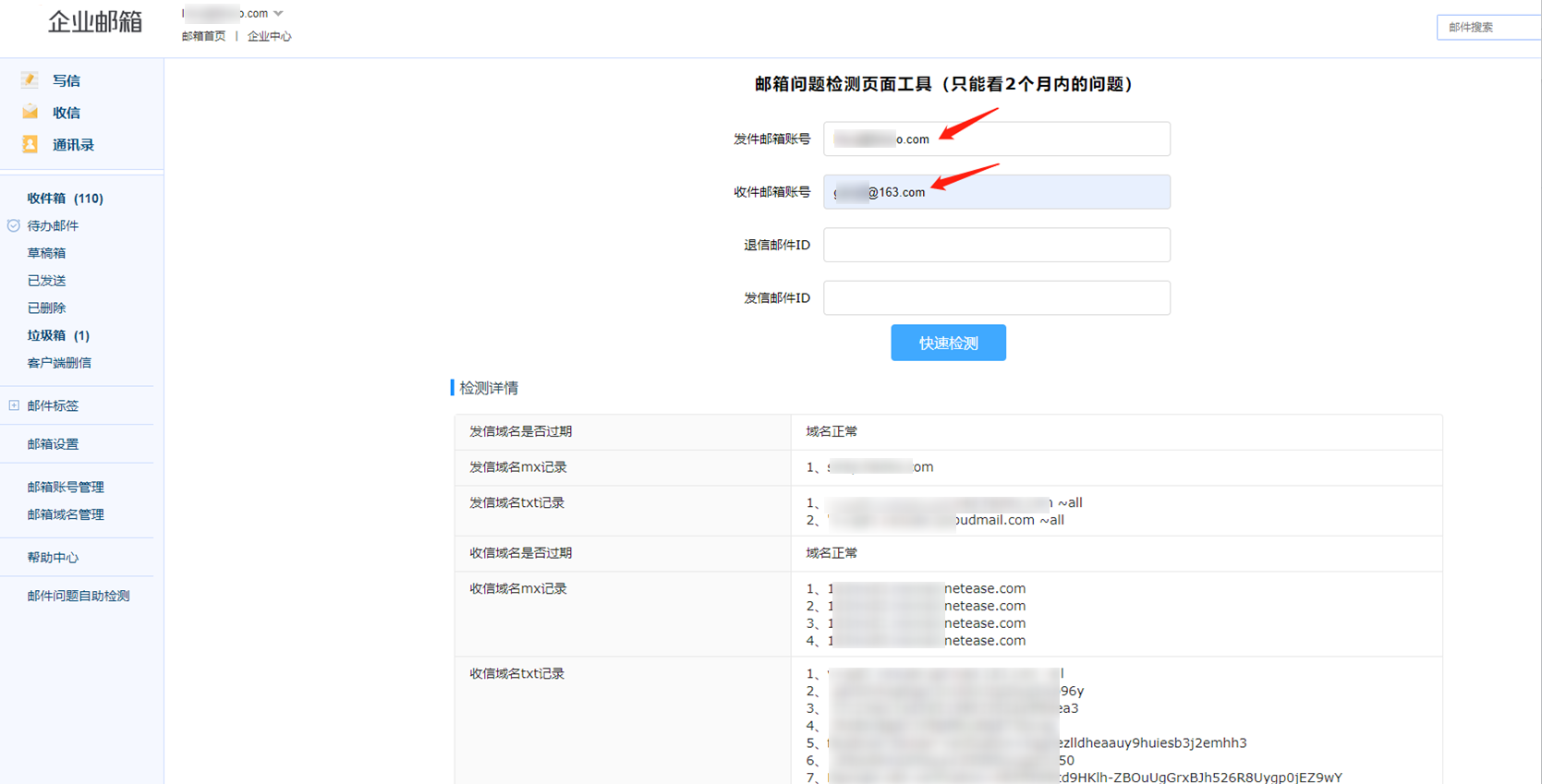Select the 发信域名mx记录 row label
Screen dimensions: 1542x784
518,467
